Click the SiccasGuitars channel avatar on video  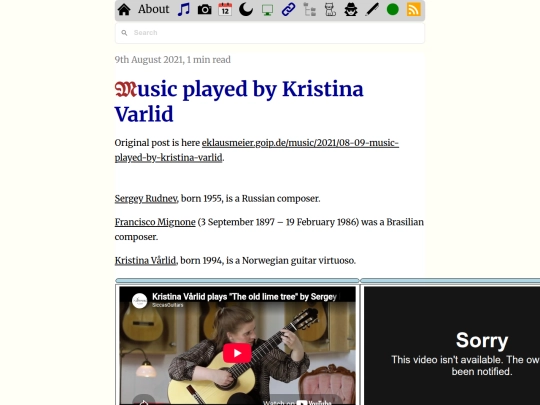coord(139,301)
